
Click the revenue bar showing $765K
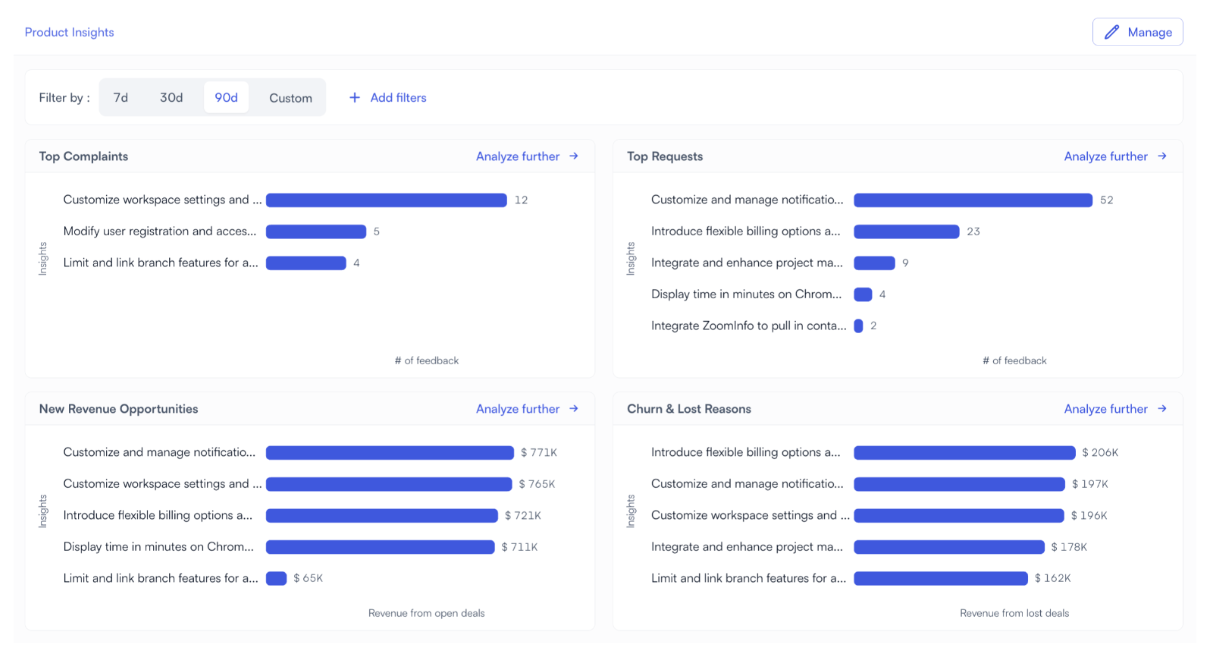point(389,484)
